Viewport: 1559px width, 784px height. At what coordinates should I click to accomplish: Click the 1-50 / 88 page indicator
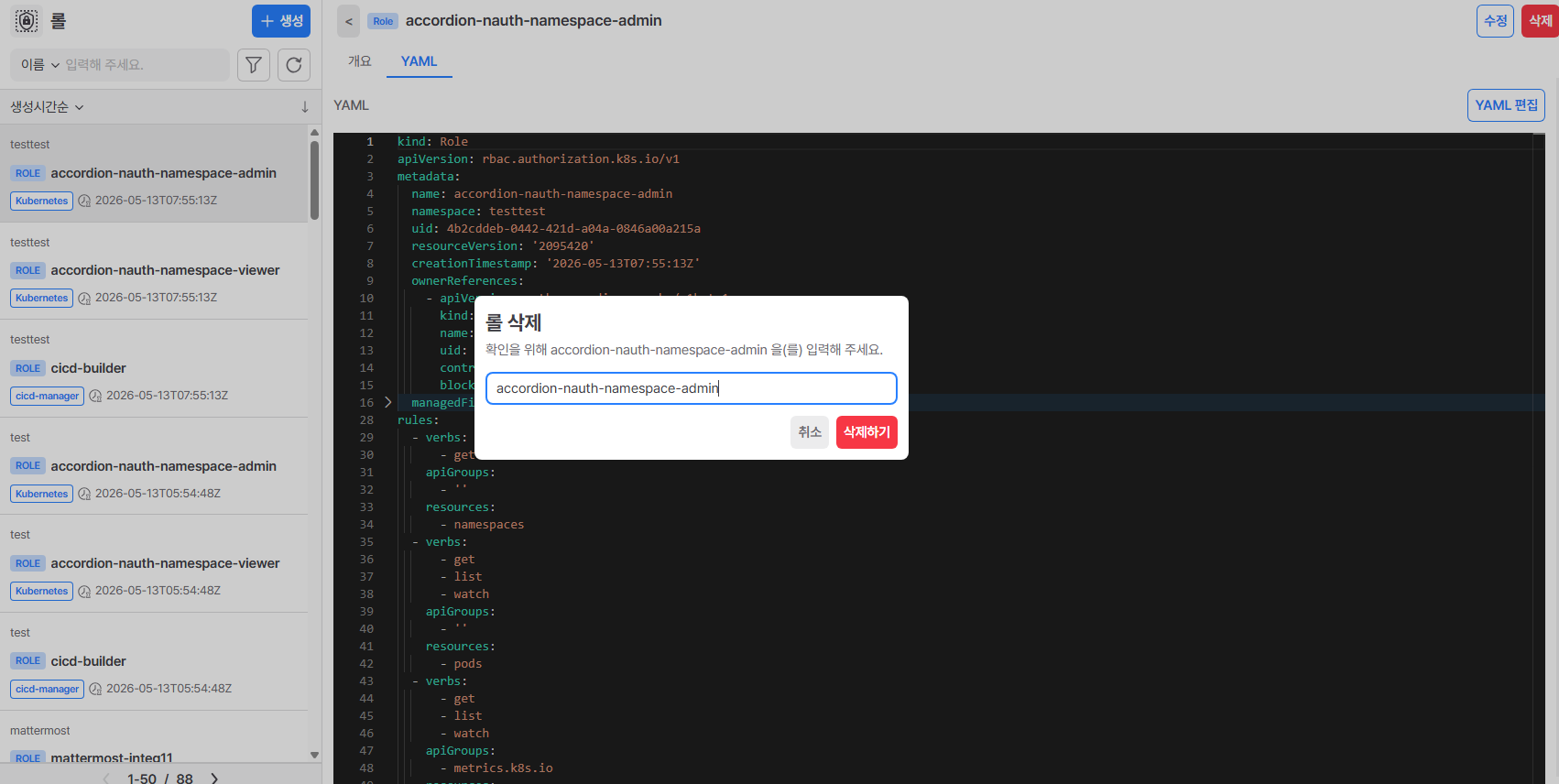click(160, 779)
